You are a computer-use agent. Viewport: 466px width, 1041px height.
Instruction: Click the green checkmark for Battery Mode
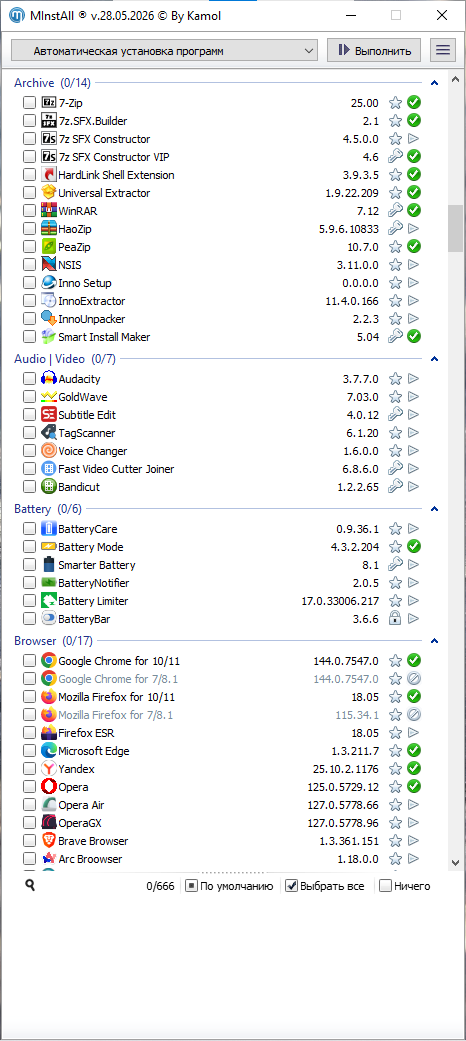(414, 546)
